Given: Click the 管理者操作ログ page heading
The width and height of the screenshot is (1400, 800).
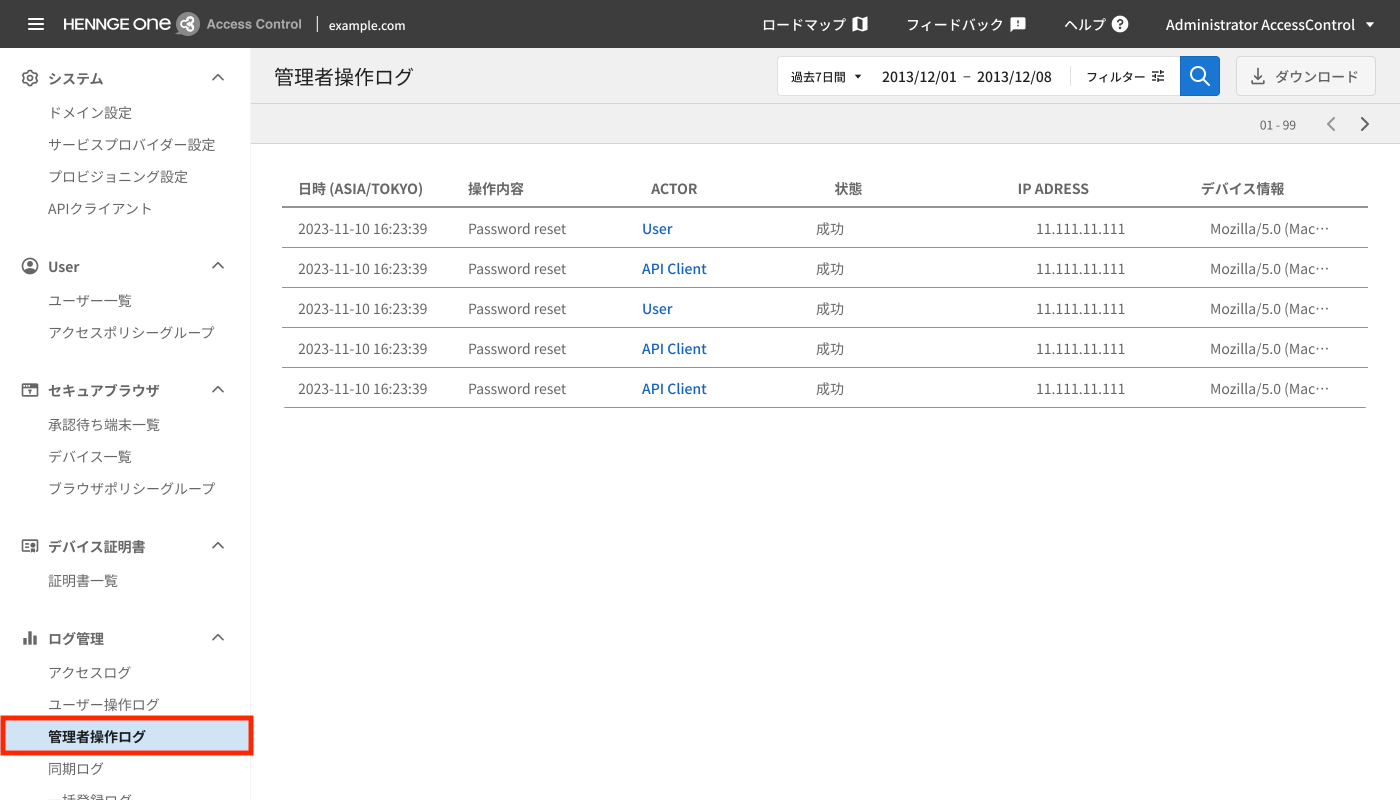Looking at the screenshot, I should [343, 76].
